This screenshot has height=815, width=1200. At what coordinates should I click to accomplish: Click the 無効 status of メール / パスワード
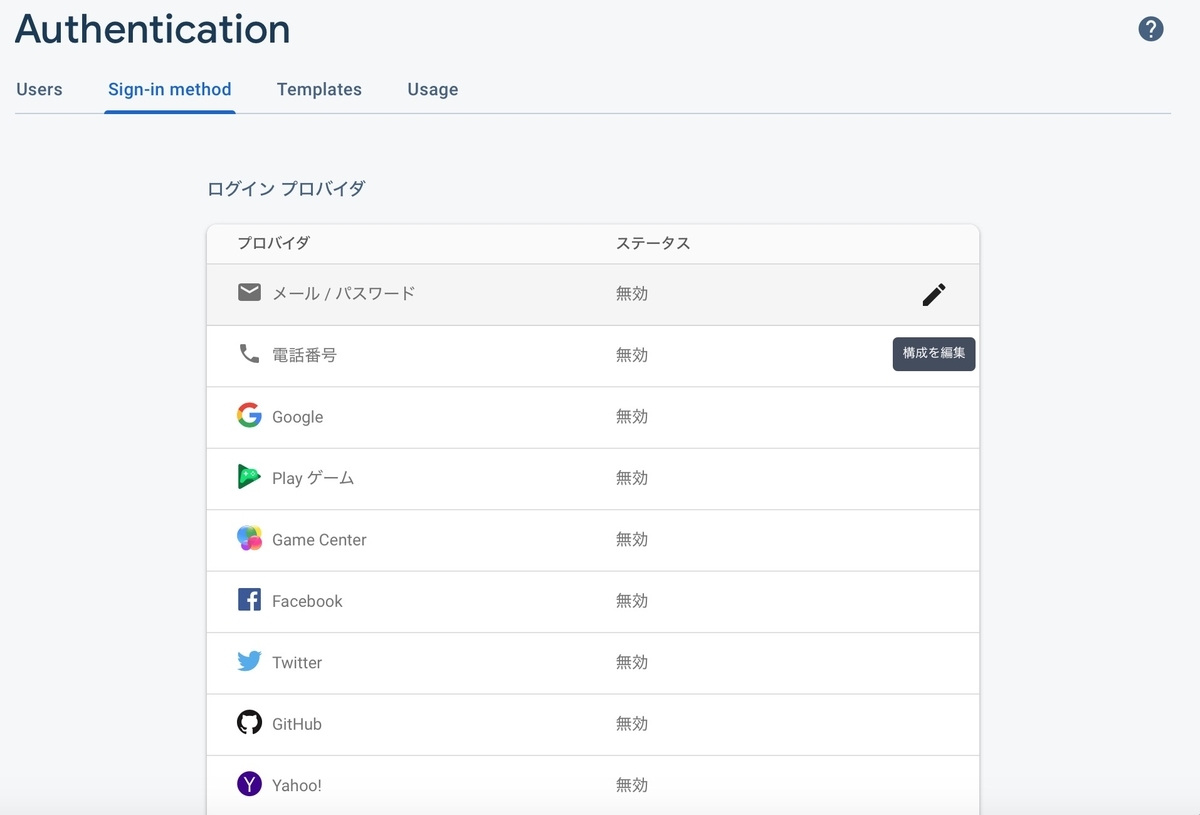(x=632, y=294)
